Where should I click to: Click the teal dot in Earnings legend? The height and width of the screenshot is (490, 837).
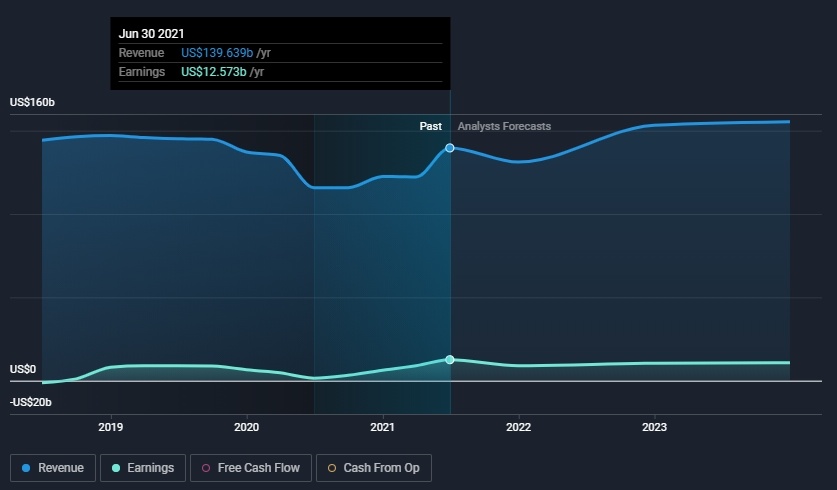pos(116,468)
